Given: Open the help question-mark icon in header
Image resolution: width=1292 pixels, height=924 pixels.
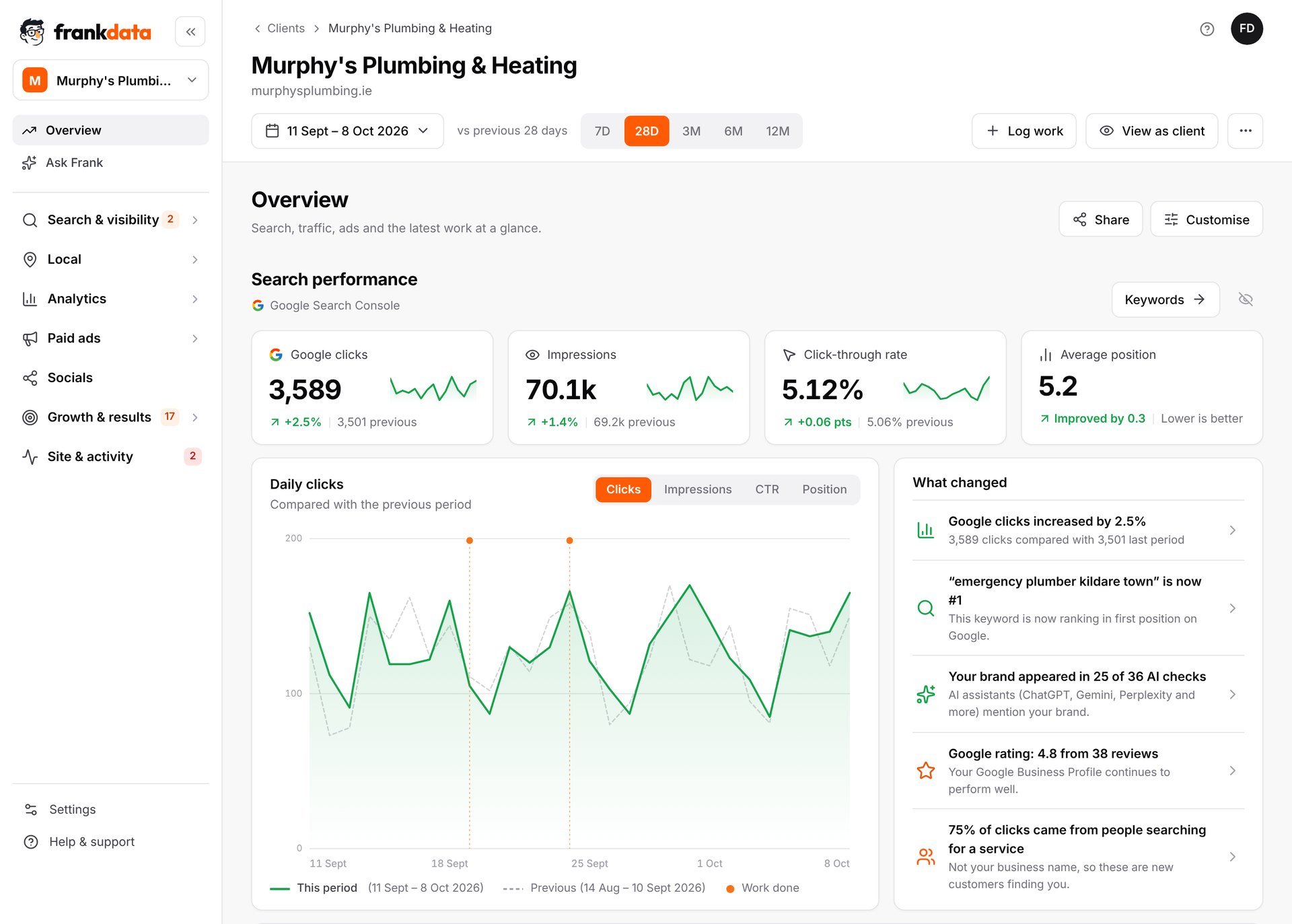Looking at the screenshot, I should [1207, 29].
